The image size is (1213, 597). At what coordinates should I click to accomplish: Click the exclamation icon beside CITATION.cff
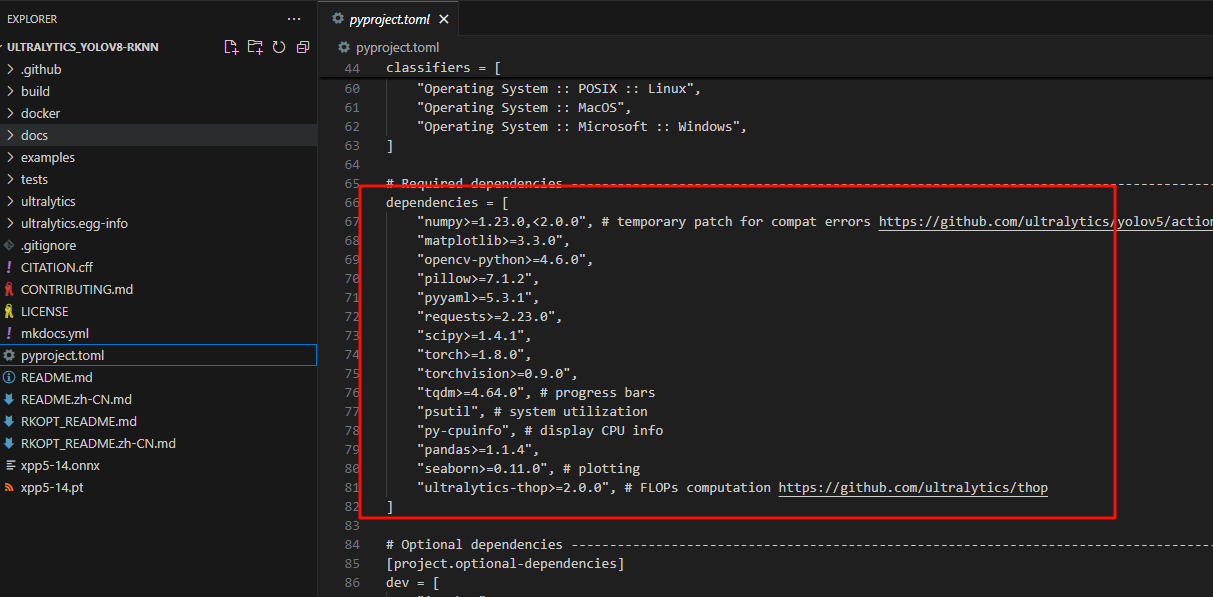[x=9, y=267]
